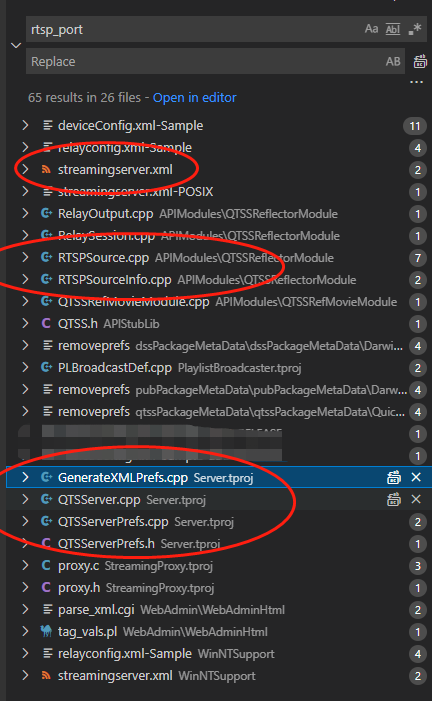Expand the RTSPSource.cpp results
Viewport: 432px width, 701px height.
pyautogui.click(x=25, y=258)
